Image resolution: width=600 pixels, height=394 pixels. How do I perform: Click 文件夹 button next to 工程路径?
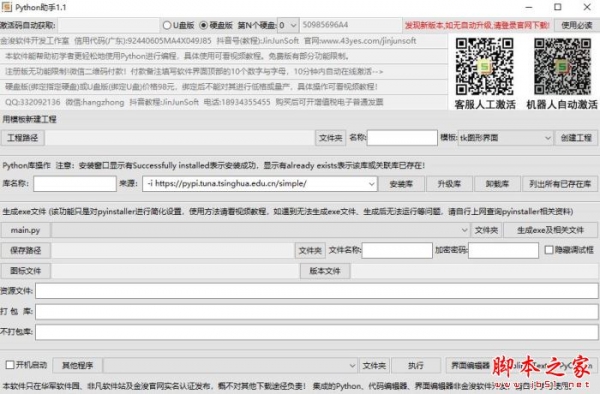pos(331,138)
